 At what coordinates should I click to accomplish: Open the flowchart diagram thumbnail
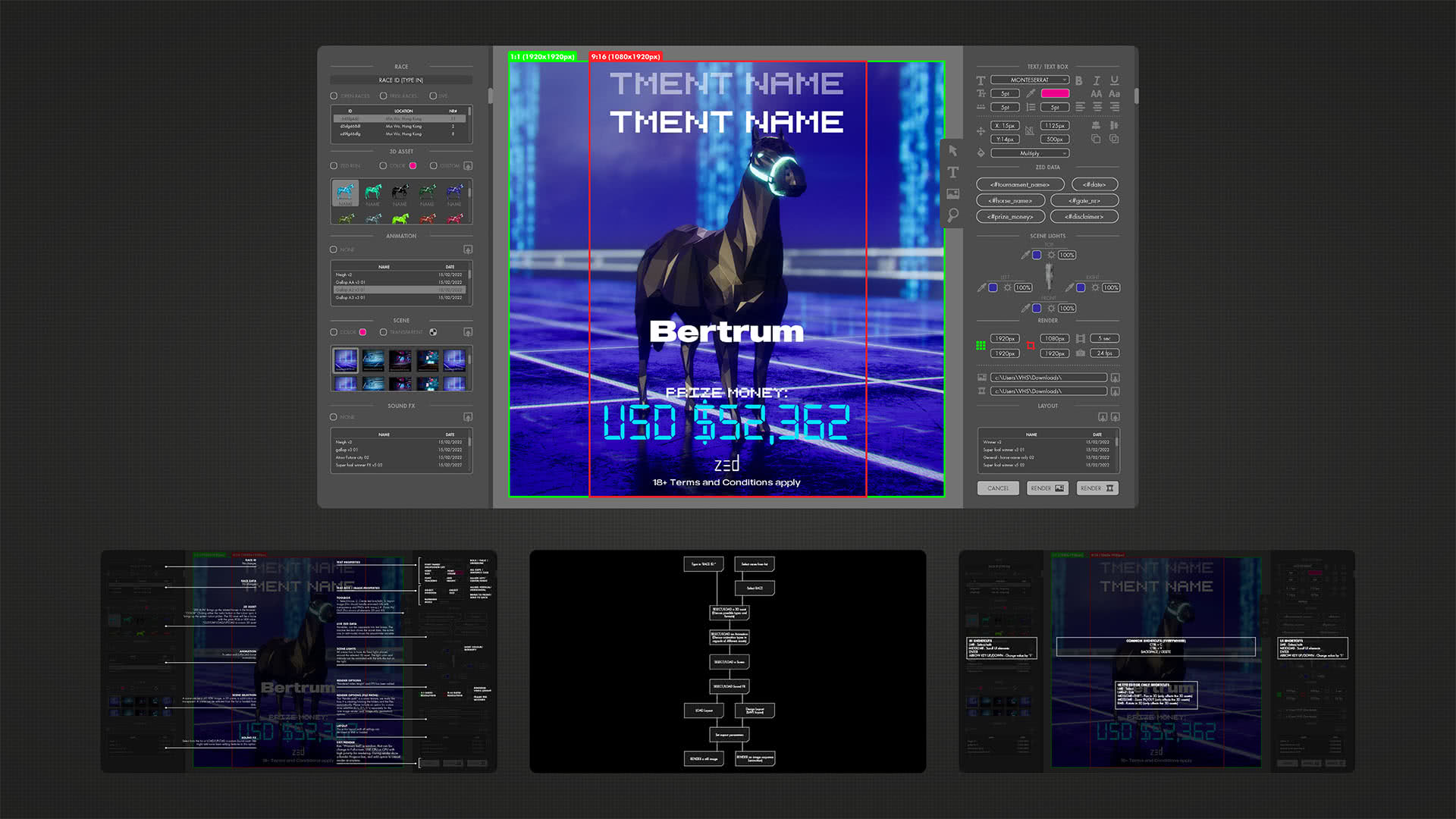727,661
